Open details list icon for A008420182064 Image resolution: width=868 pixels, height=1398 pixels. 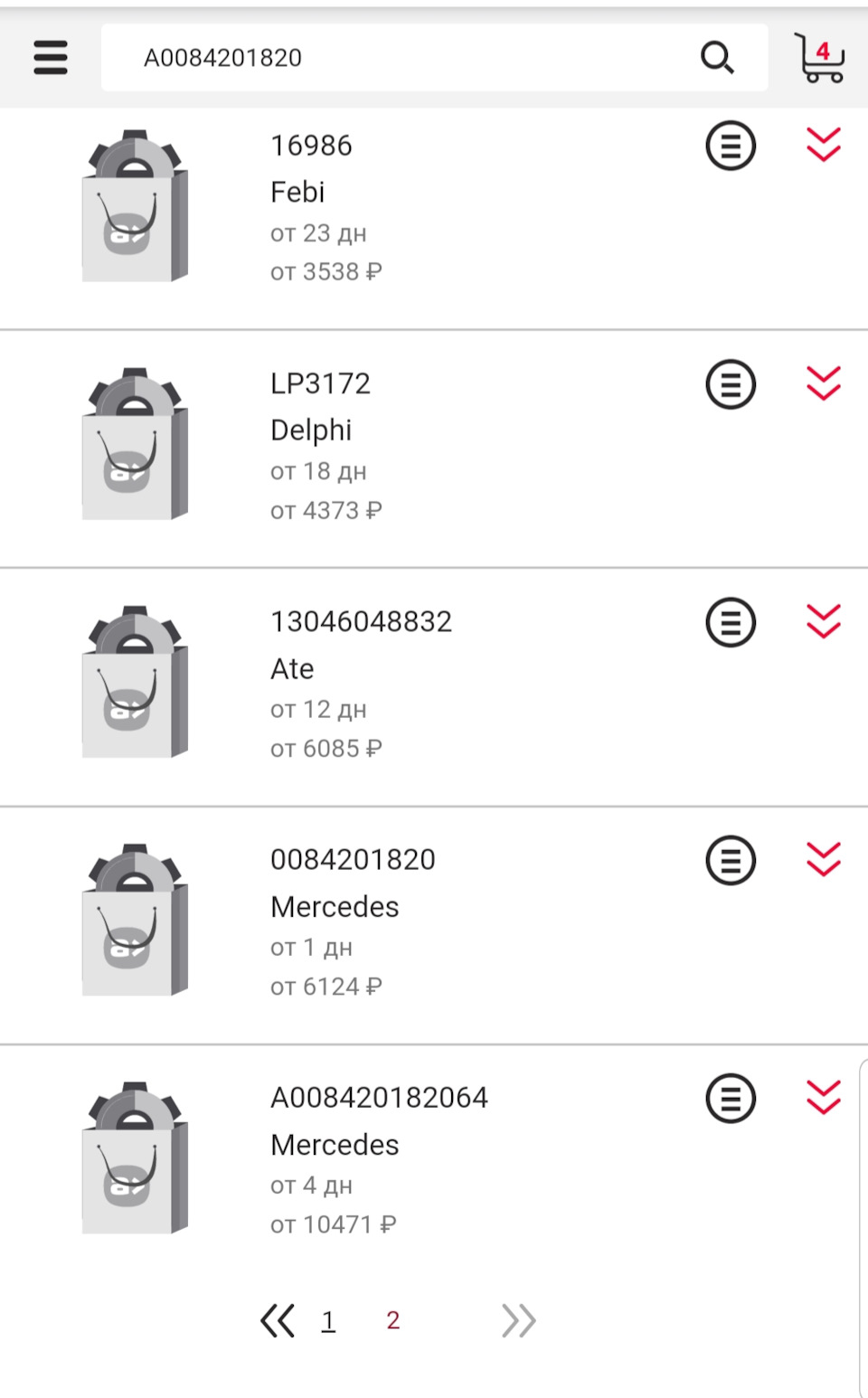point(731,1098)
